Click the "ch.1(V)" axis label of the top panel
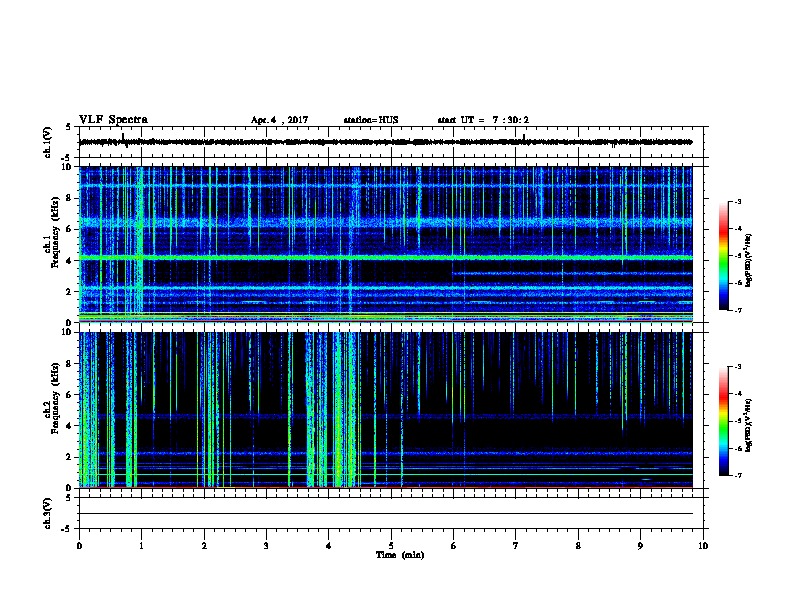This screenshot has height=612, width=792. 47,142
